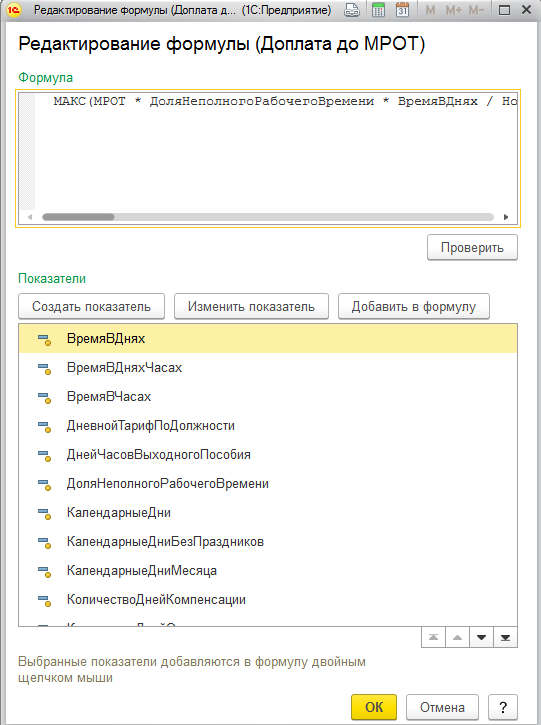
Task: Click the print/save icon in title bar
Action: (352, 10)
